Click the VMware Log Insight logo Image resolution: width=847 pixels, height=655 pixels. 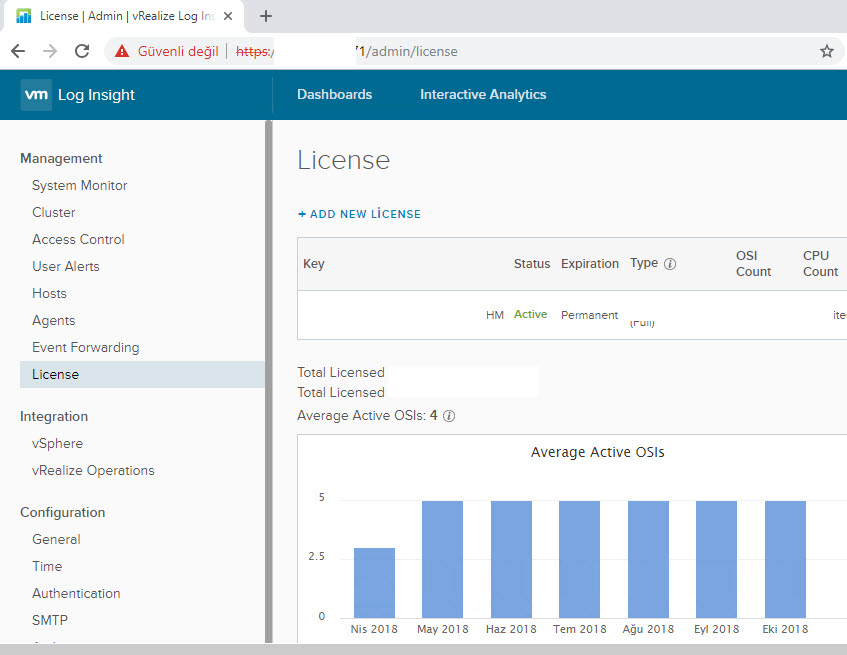tap(78, 95)
